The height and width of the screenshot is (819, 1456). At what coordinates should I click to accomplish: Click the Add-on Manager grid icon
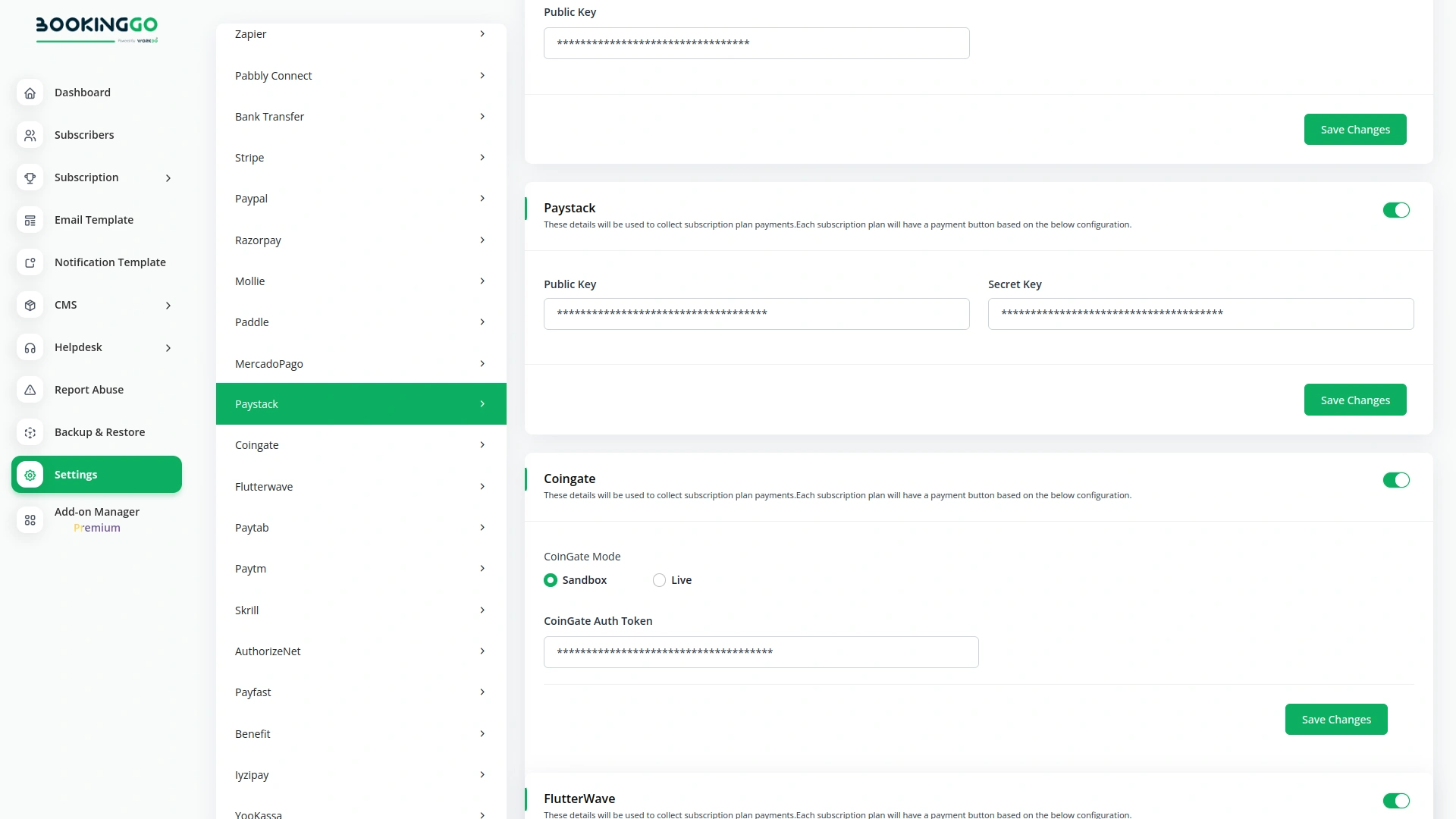(30, 520)
